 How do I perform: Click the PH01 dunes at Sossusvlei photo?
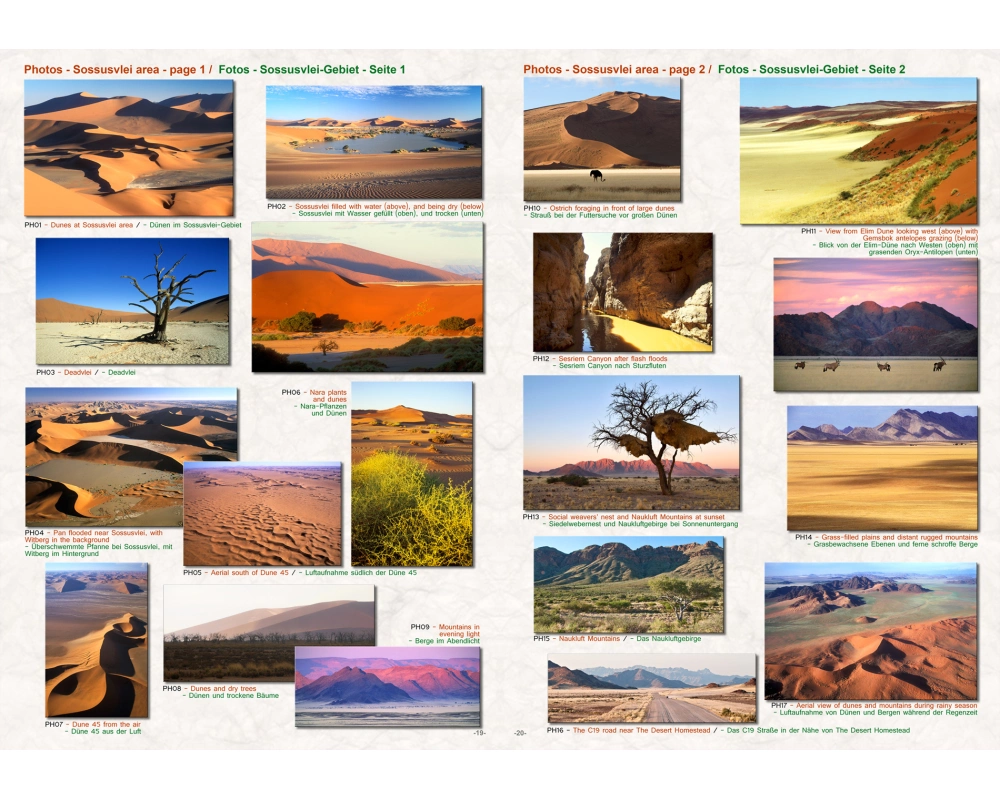click(128, 148)
